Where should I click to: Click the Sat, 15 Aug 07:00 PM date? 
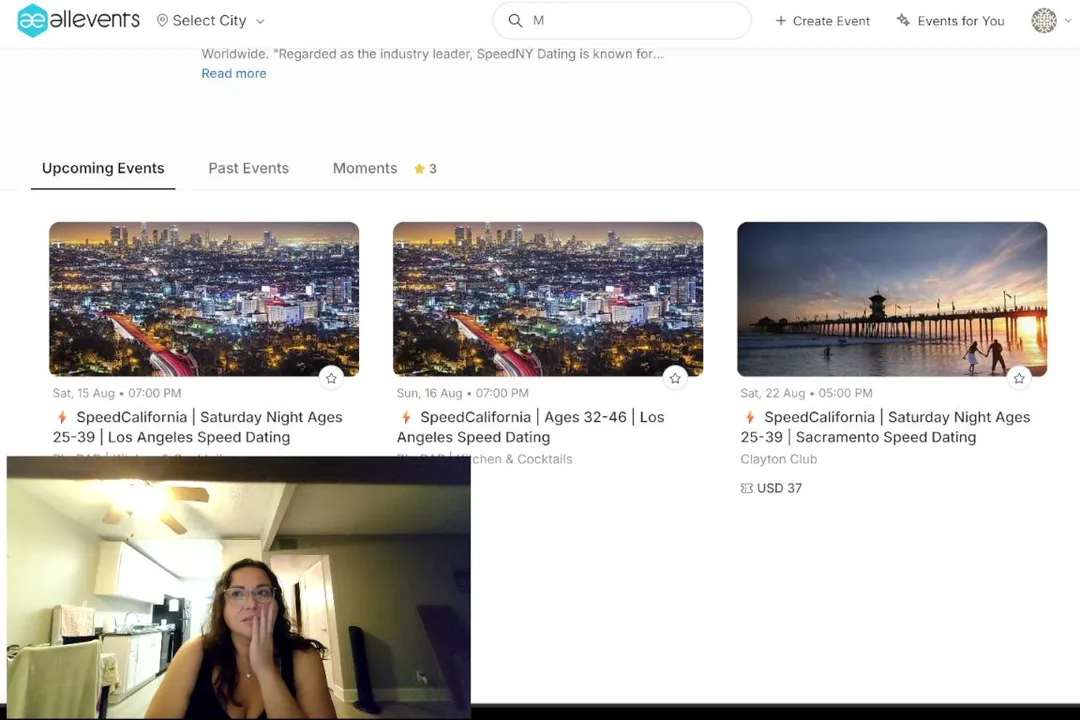pyautogui.click(x=117, y=393)
